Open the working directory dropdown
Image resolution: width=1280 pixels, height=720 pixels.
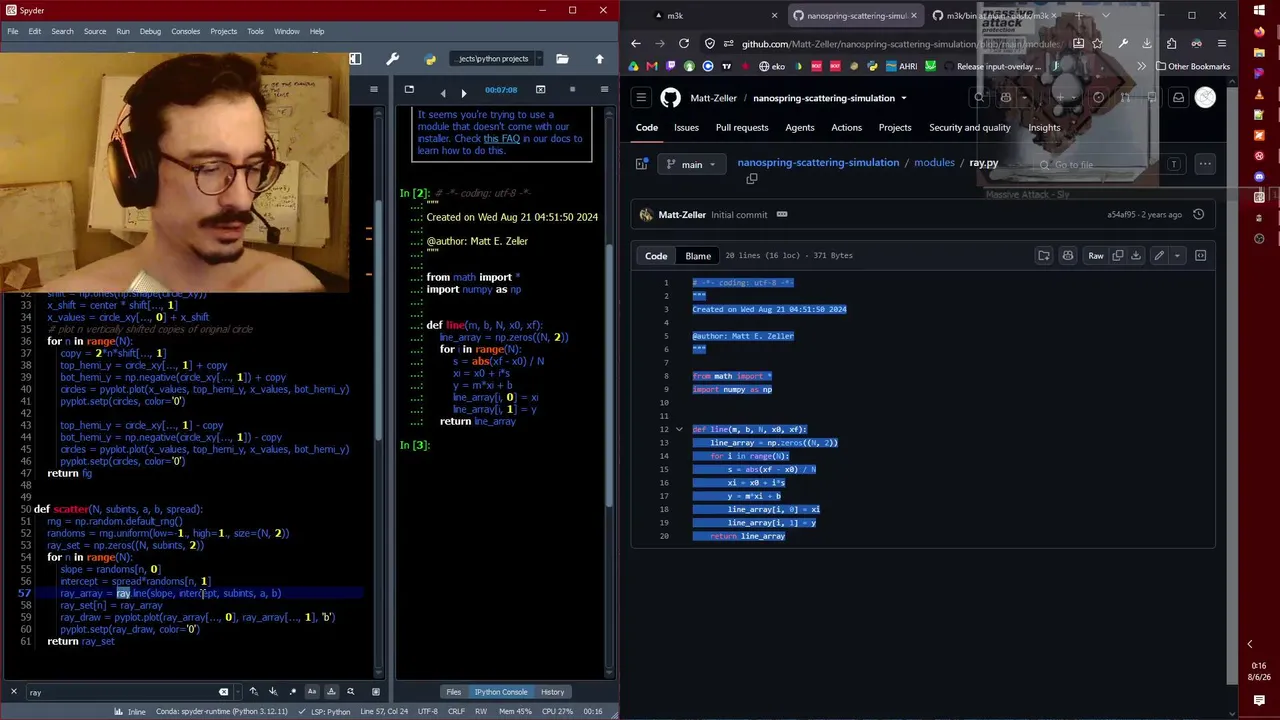point(539,59)
